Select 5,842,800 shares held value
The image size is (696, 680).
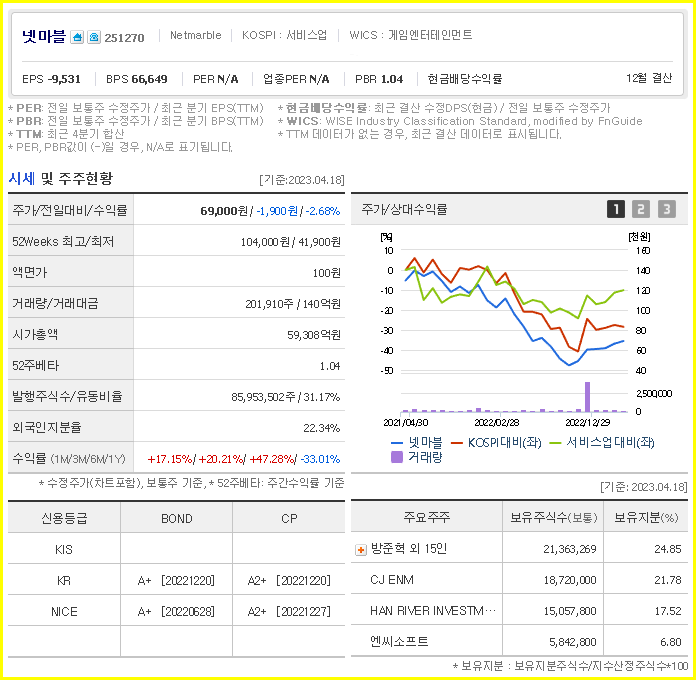[x=573, y=642]
